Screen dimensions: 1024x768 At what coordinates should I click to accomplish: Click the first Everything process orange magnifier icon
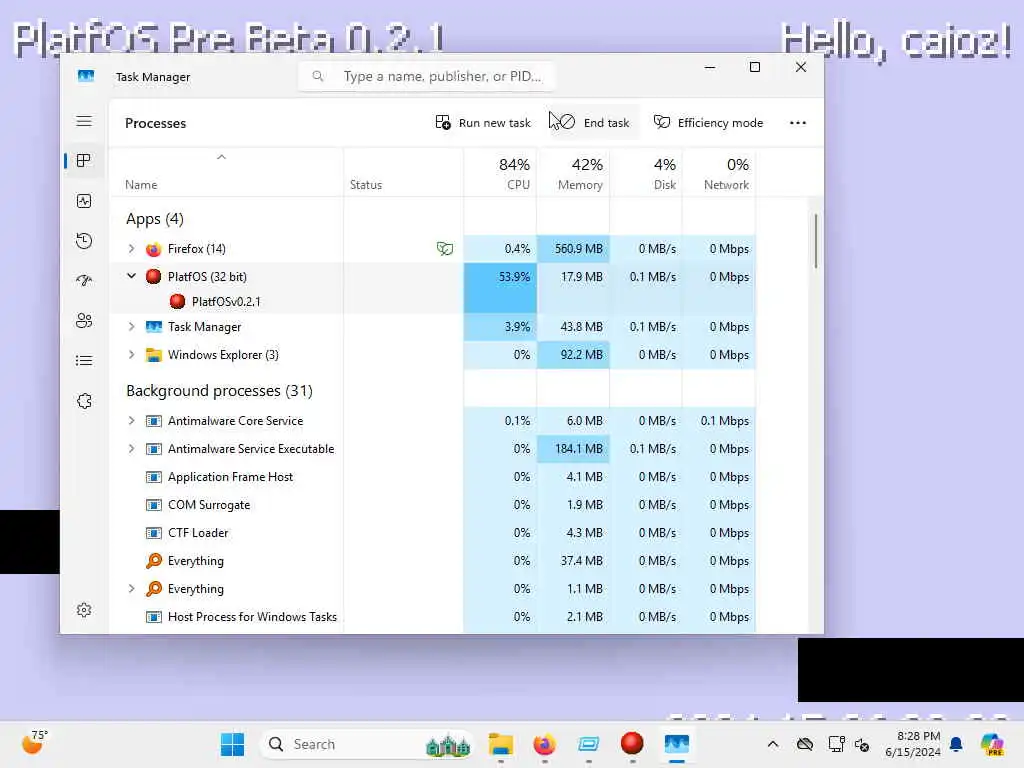pyautogui.click(x=153, y=560)
